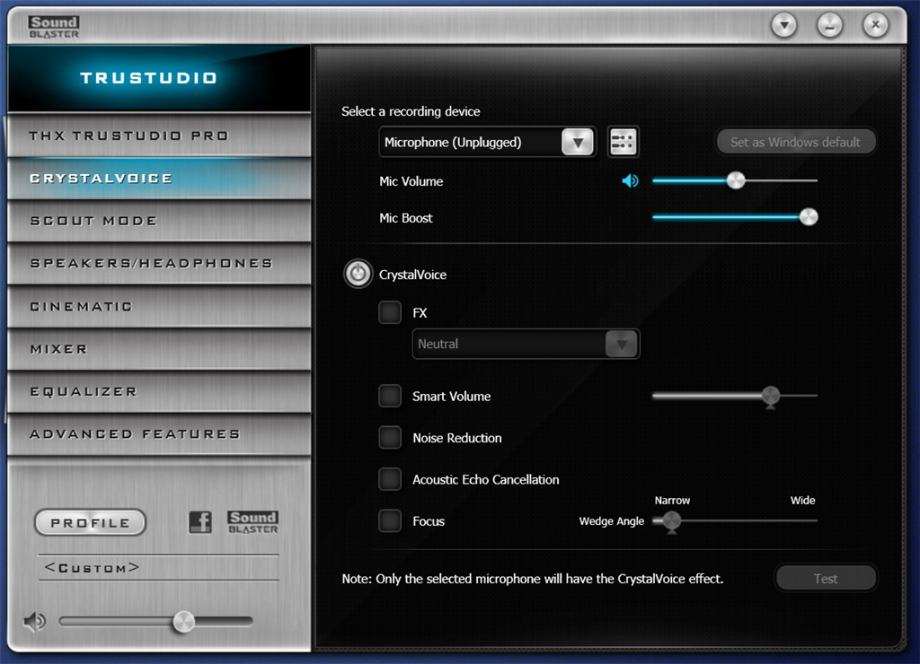Open the THX TruStudio Pro section
The image size is (920, 664).
click(x=159, y=135)
